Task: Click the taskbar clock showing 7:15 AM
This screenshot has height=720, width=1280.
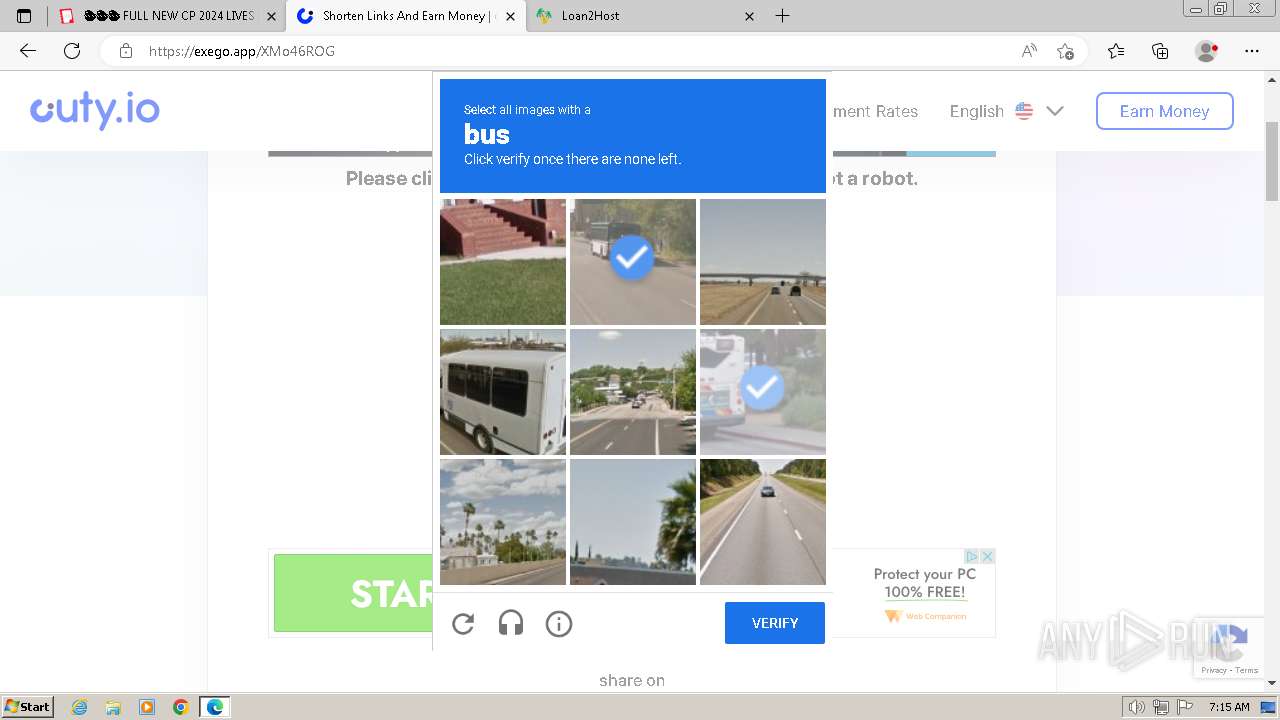Action: pyautogui.click(x=1229, y=707)
